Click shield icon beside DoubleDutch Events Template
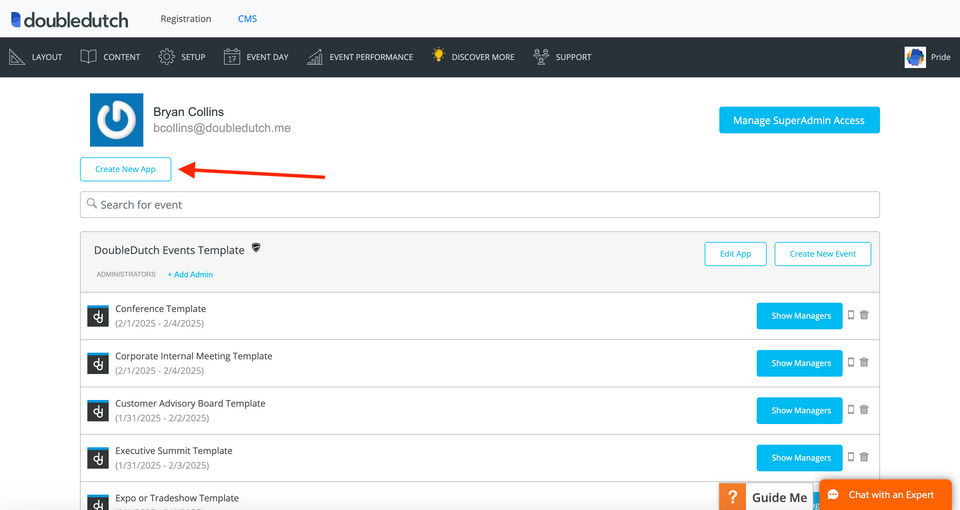 (x=256, y=247)
